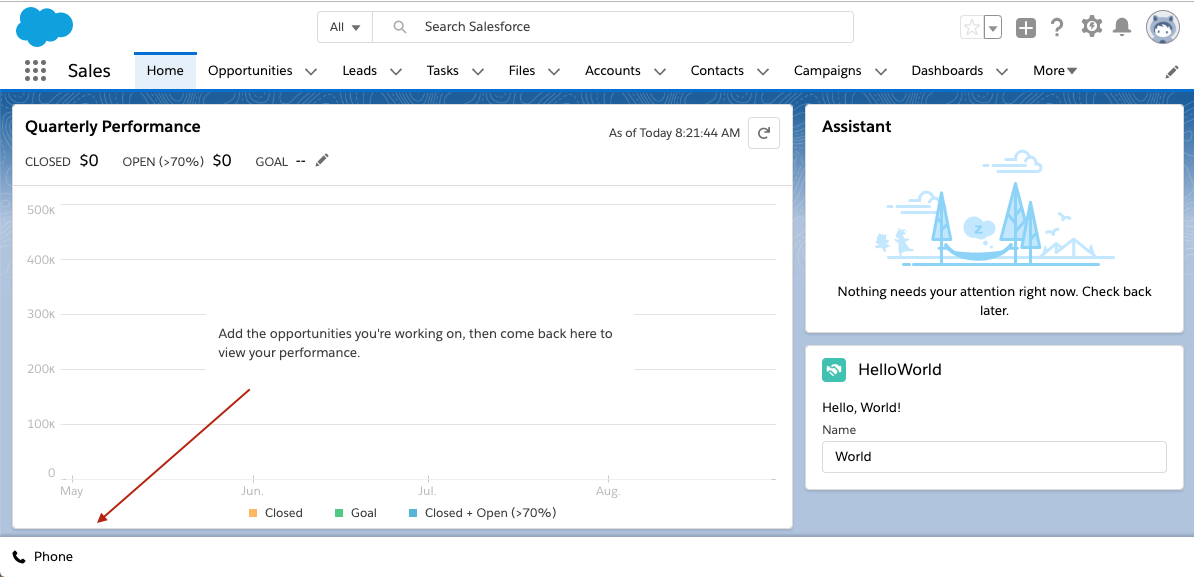Click the Sales app name
Image resolution: width=1194 pixels, height=577 pixels.
(x=89, y=71)
